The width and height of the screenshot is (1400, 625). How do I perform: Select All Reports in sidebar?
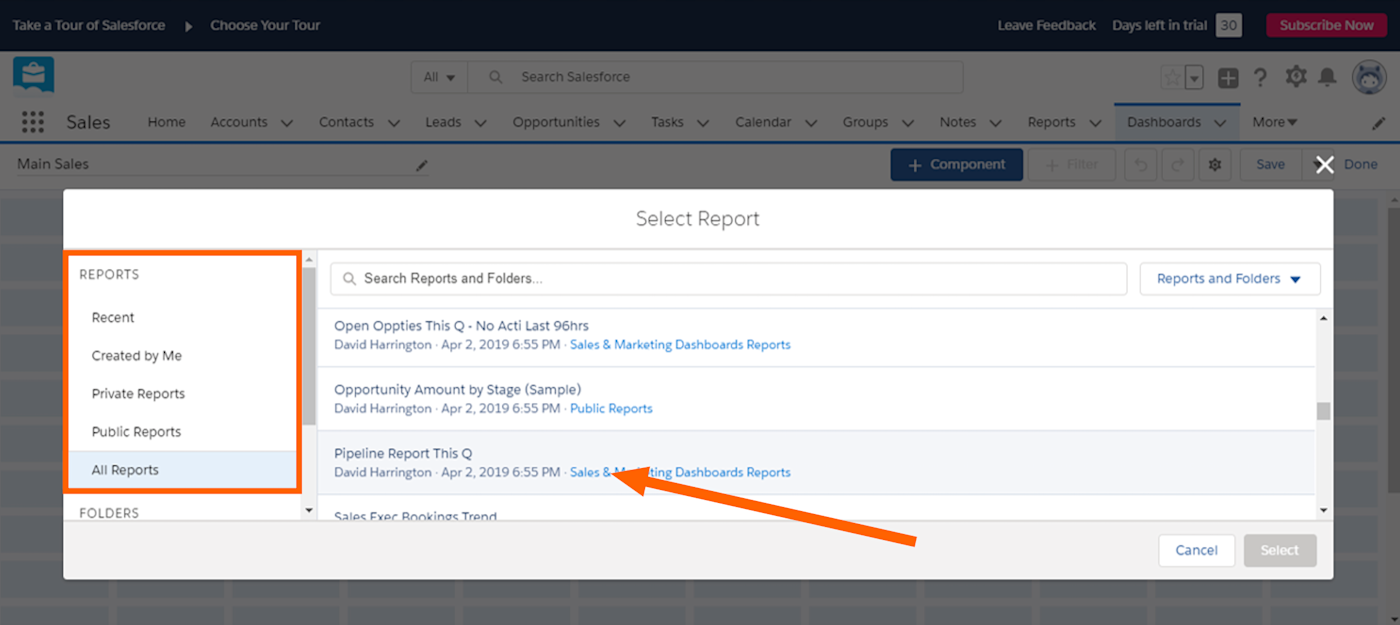coord(182,470)
